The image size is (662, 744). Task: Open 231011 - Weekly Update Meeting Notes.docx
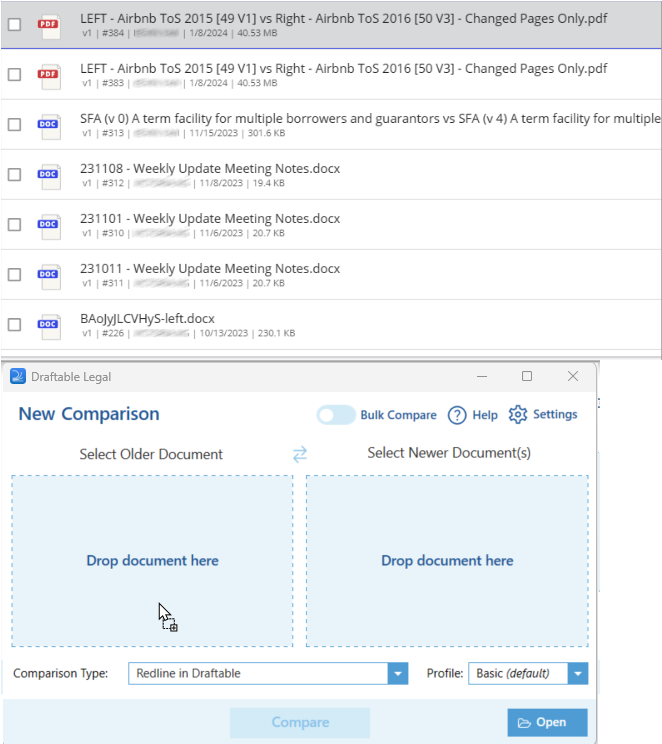[x=210, y=269]
